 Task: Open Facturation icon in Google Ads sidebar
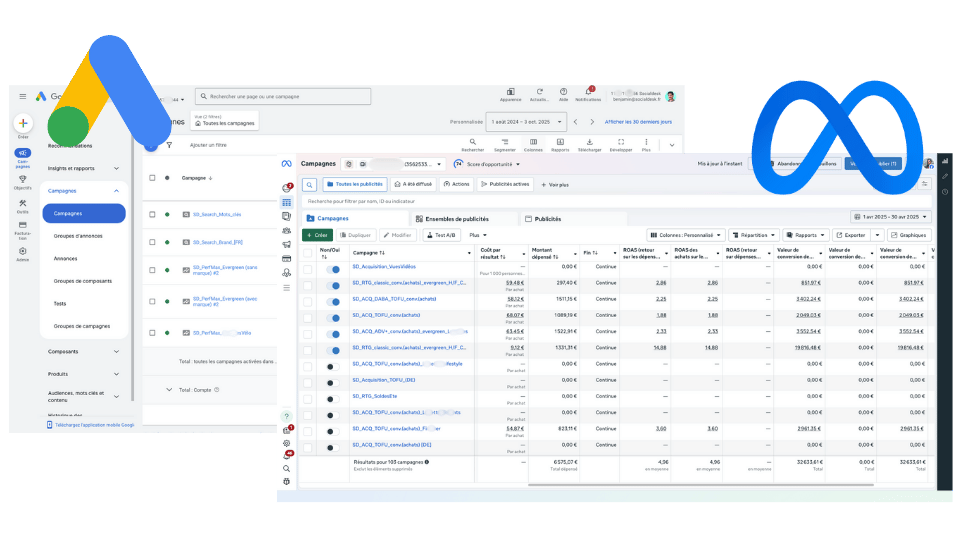click(23, 225)
